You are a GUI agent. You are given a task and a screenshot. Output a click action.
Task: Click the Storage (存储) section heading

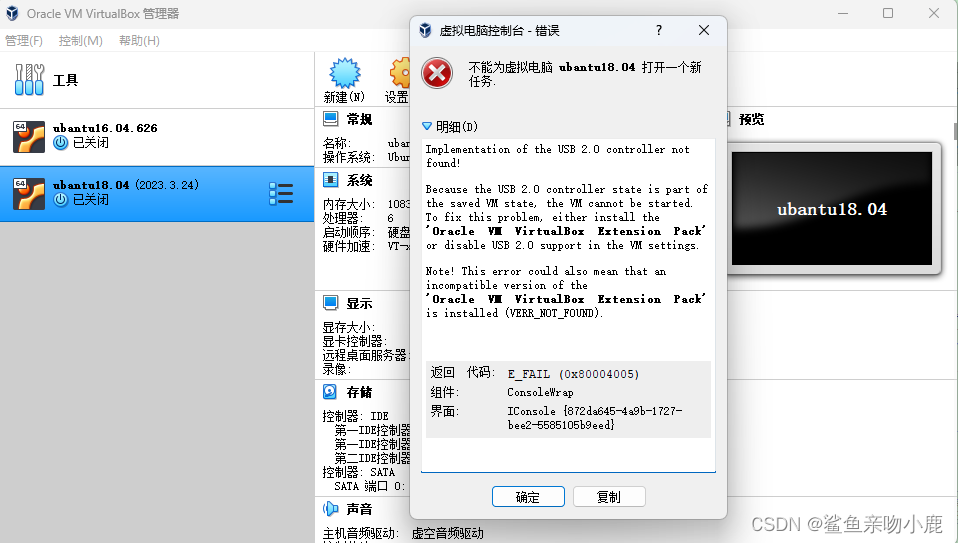pos(359,392)
